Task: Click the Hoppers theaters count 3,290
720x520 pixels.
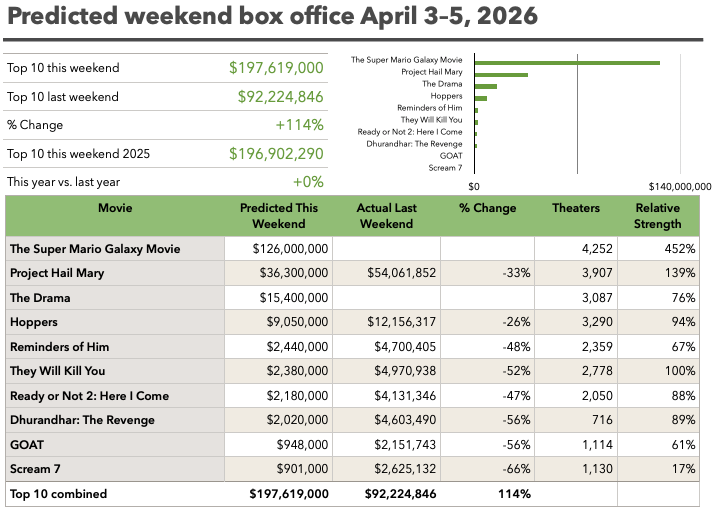Action: (x=576, y=322)
